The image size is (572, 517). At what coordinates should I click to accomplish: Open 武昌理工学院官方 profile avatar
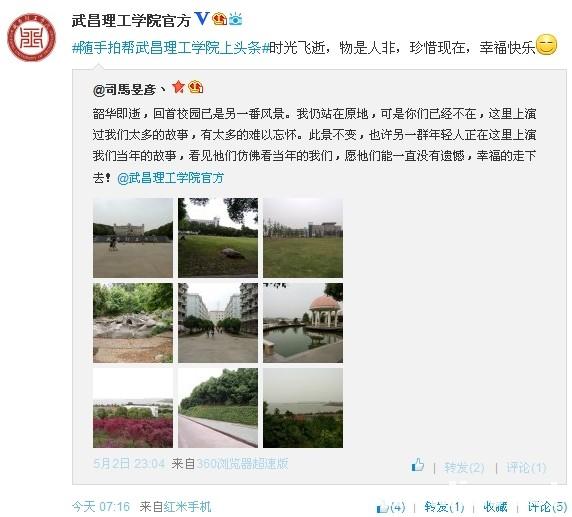coord(32,37)
